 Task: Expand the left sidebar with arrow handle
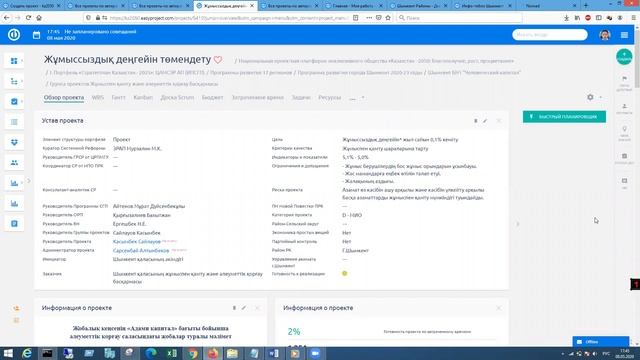[x=29, y=180]
